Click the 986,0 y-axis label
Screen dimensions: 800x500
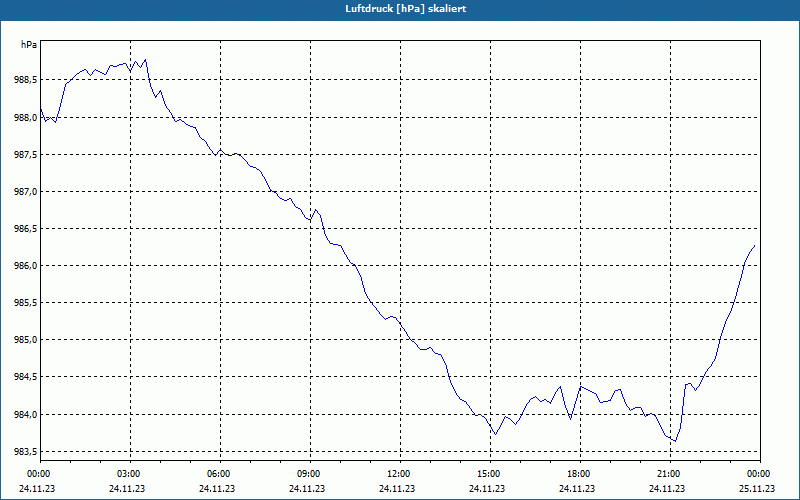25,266
